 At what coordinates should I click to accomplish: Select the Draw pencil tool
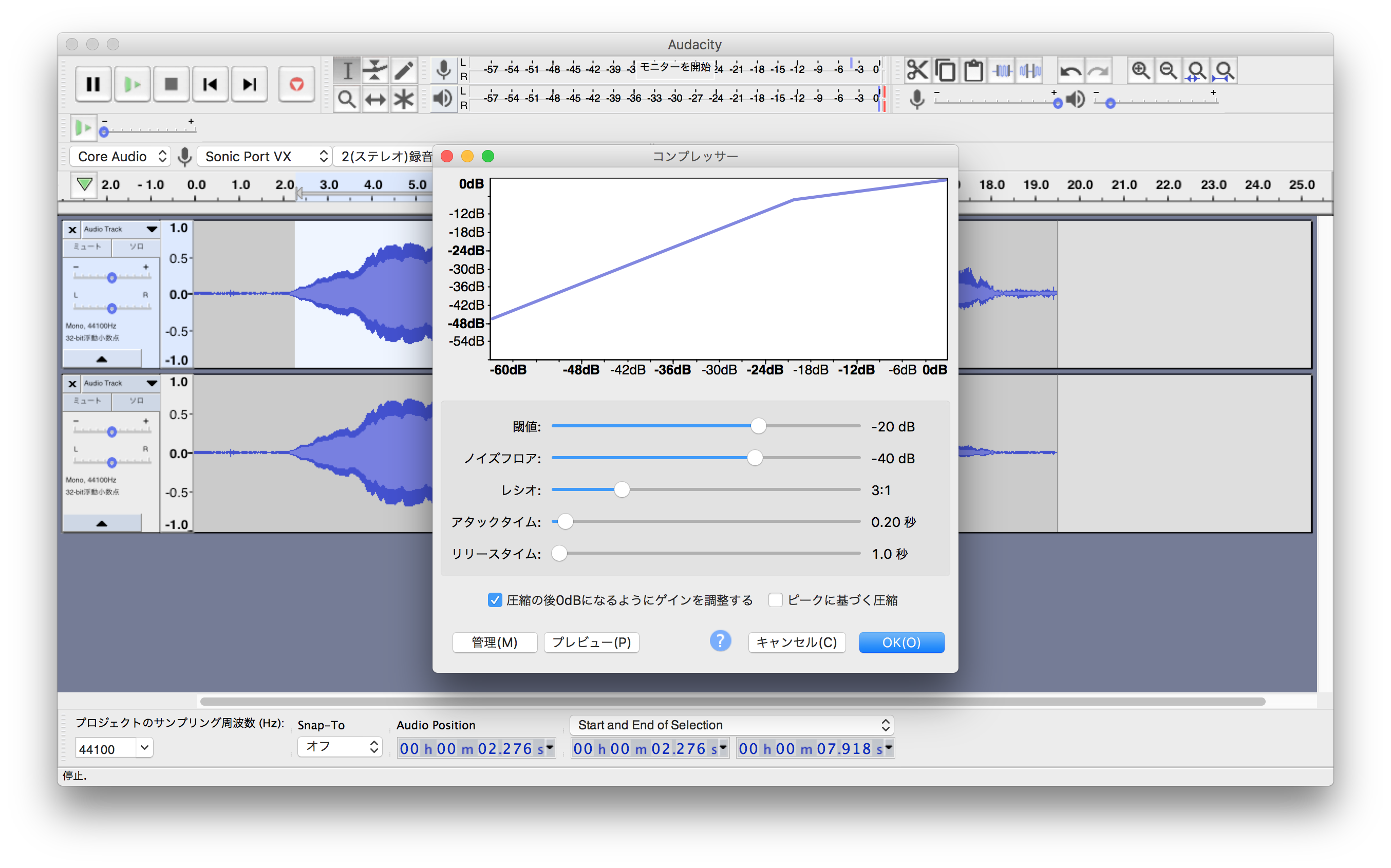[x=404, y=70]
